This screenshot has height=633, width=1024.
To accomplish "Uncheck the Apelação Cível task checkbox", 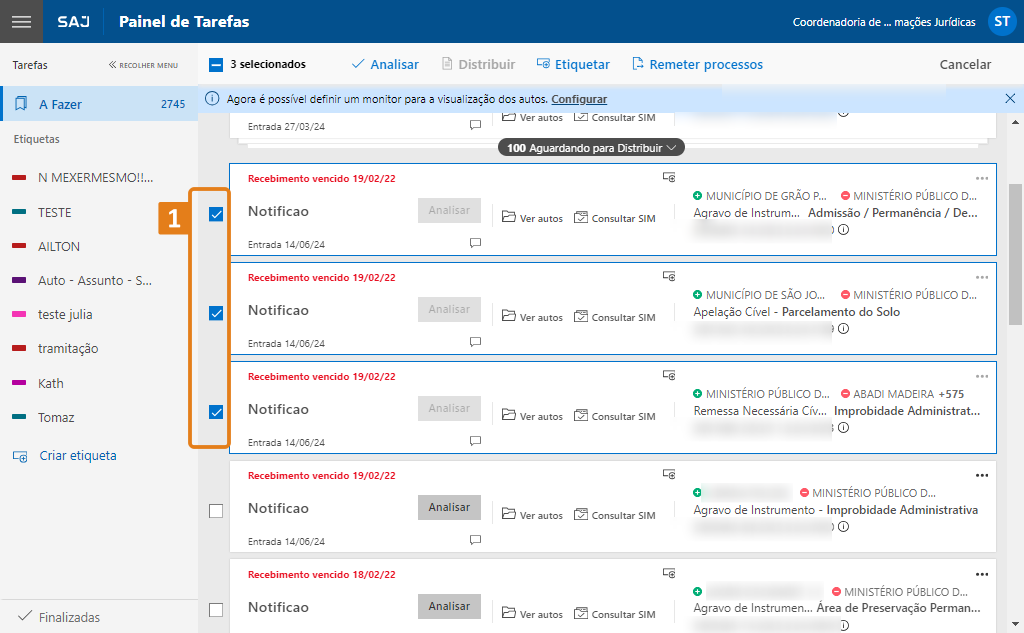I will click(x=216, y=313).
